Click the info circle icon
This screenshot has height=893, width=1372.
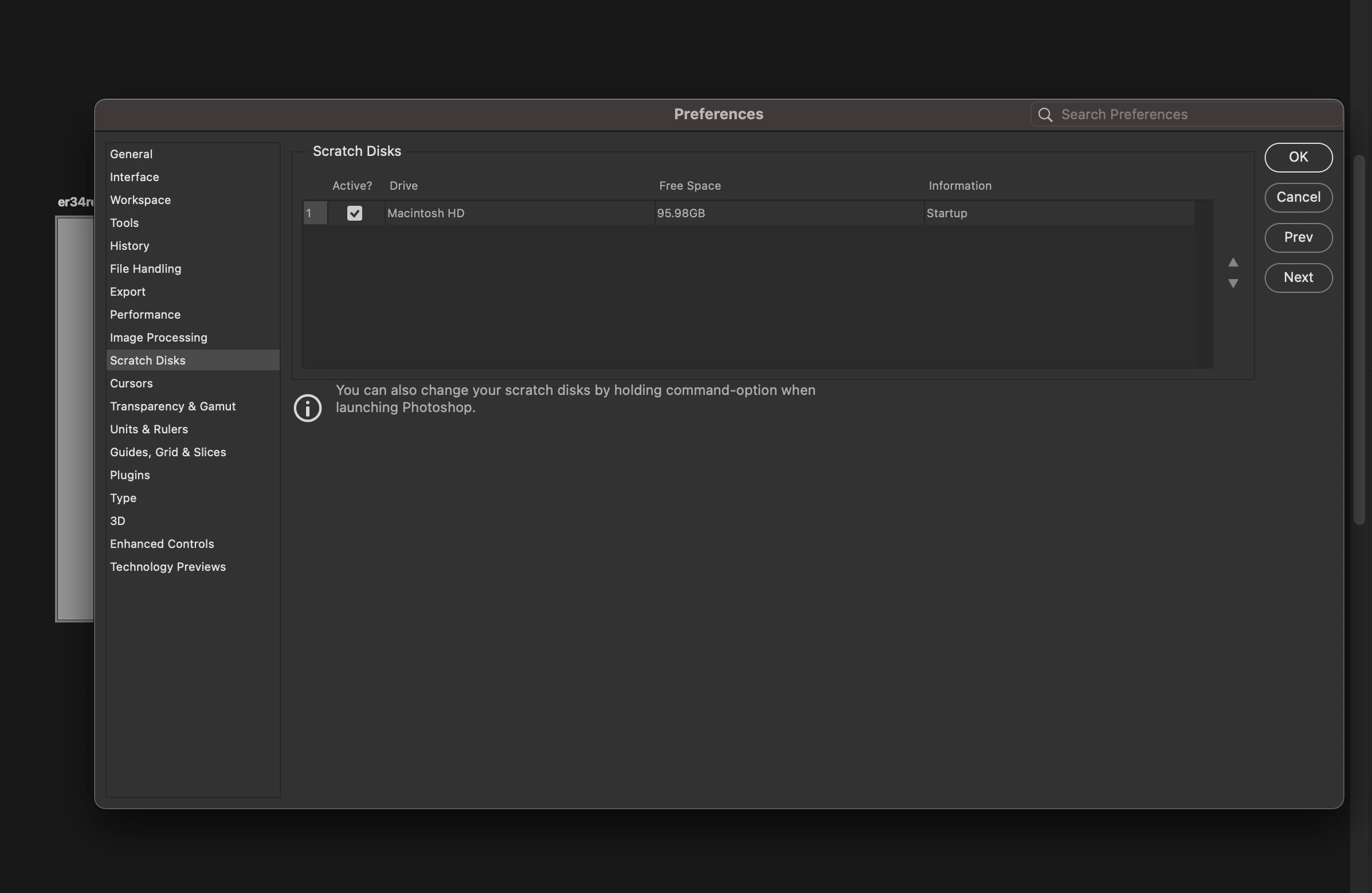[307, 408]
